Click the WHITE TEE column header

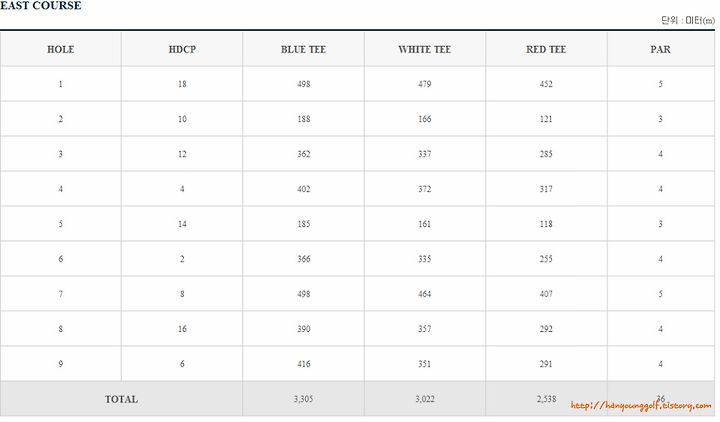point(425,50)
